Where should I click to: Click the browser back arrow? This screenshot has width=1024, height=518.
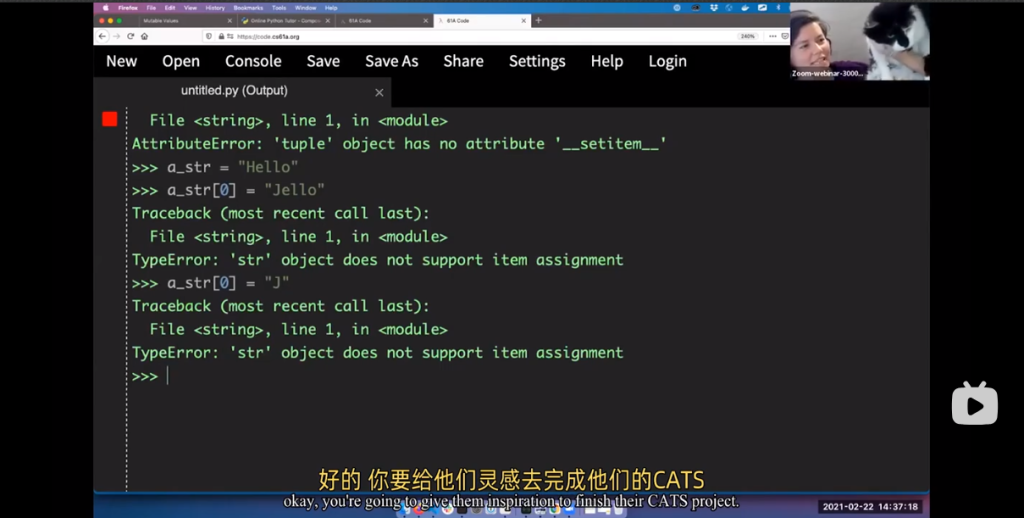point(102,36)
